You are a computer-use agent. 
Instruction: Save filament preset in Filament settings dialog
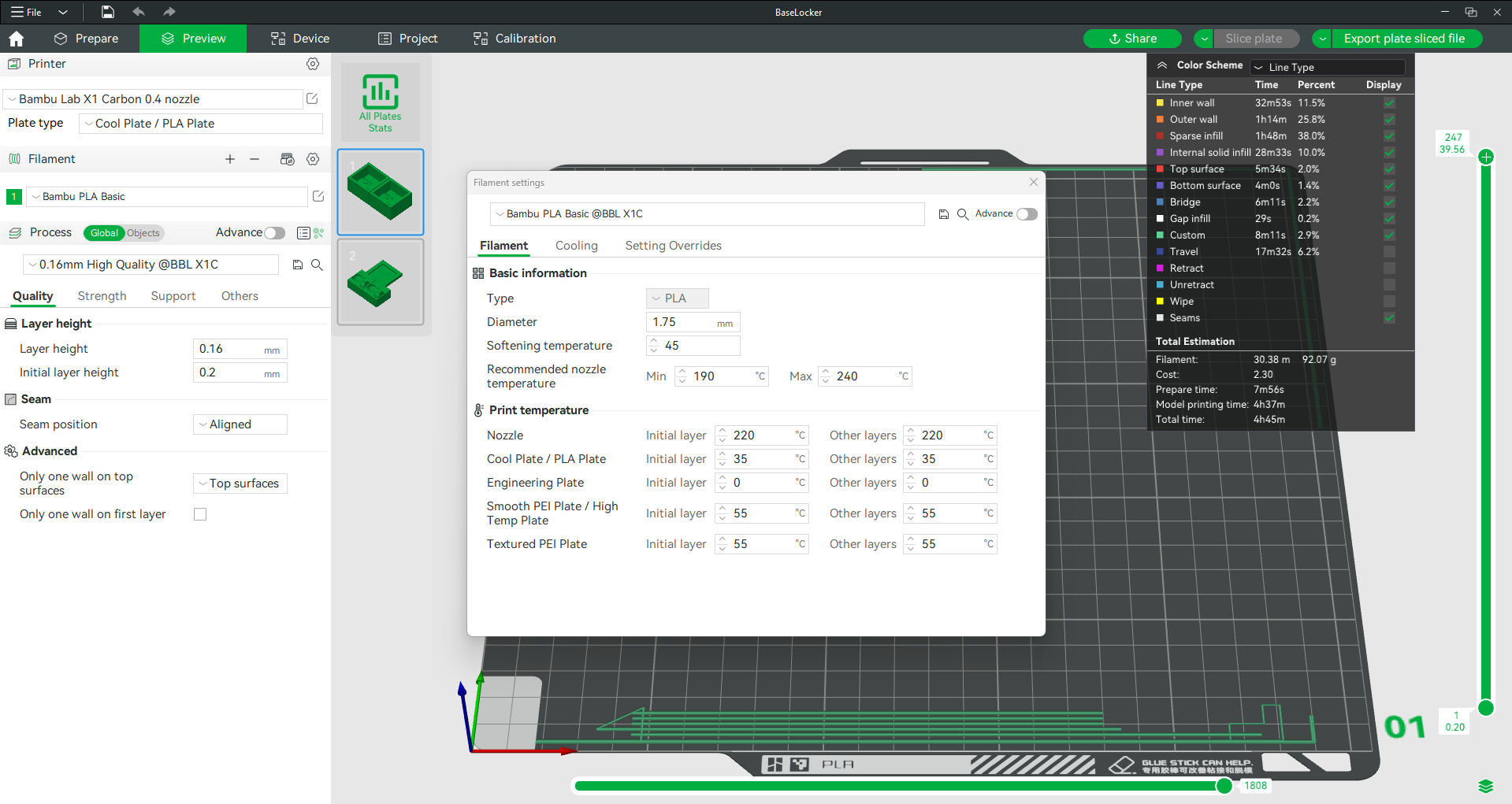point(944,214)
